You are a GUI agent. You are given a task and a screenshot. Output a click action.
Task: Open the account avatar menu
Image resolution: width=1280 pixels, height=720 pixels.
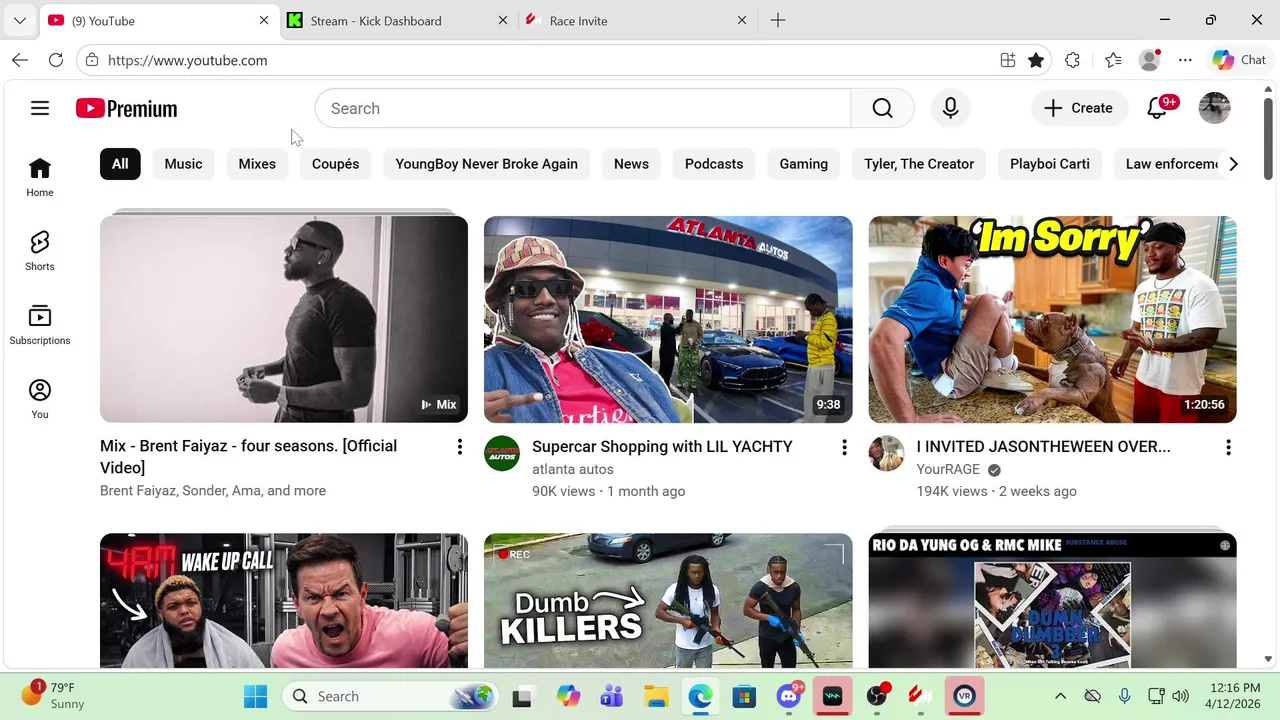point(1214,108)
